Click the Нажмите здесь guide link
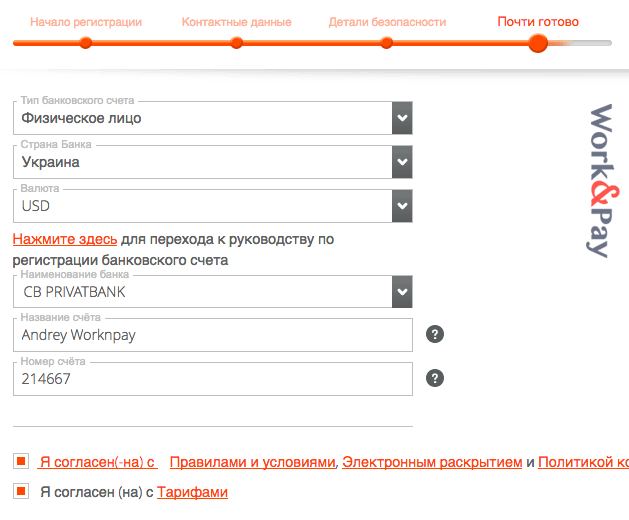Screen dimensions: 629x520 coord(65,239)
